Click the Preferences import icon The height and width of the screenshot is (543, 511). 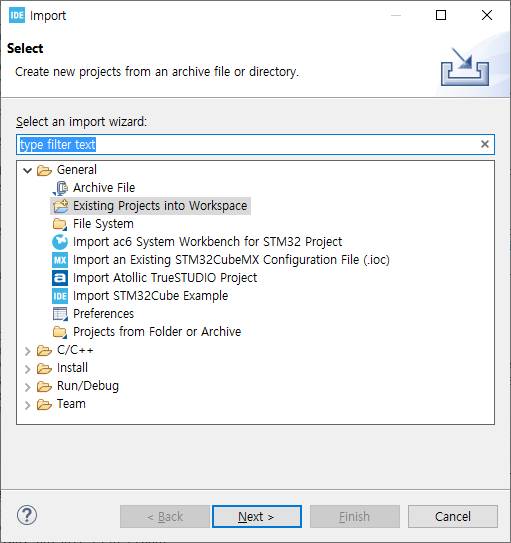60,314
